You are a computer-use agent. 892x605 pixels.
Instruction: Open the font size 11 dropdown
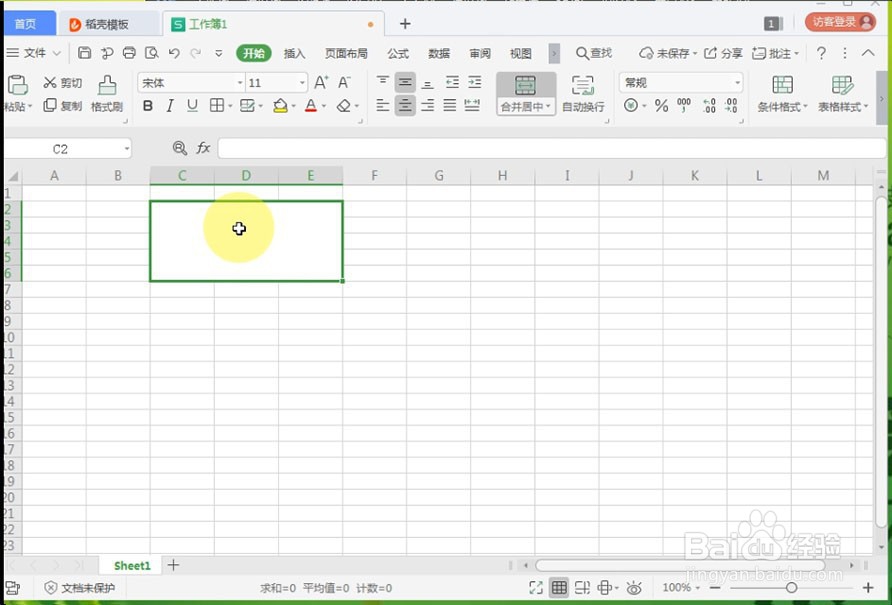click(303, 83)
